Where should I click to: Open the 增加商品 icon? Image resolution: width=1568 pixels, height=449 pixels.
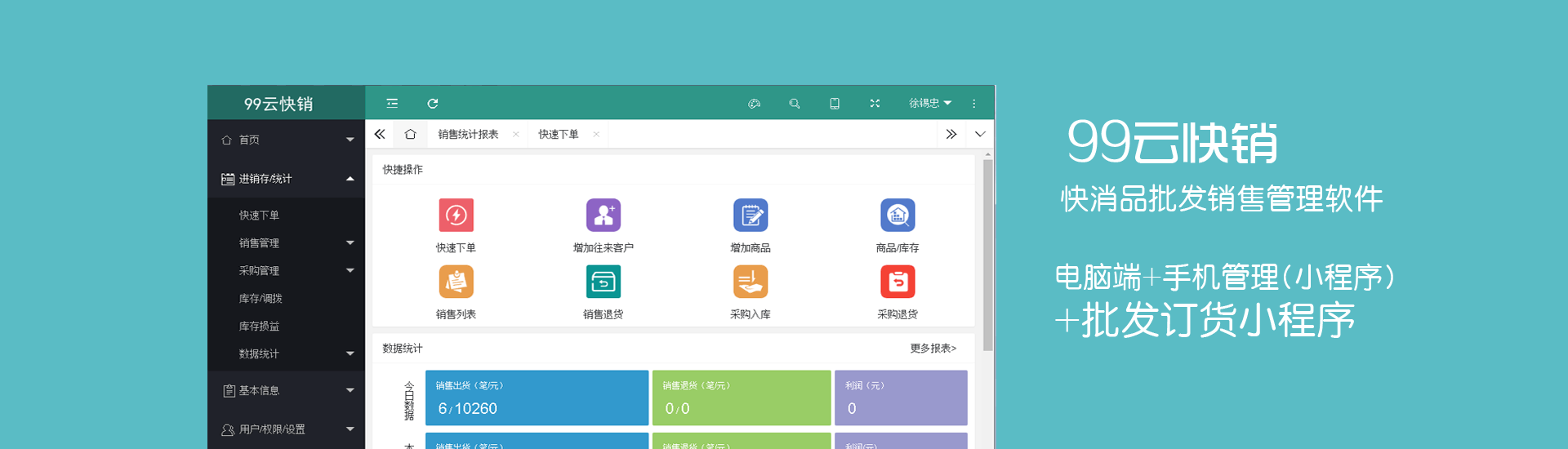point(751,216)
